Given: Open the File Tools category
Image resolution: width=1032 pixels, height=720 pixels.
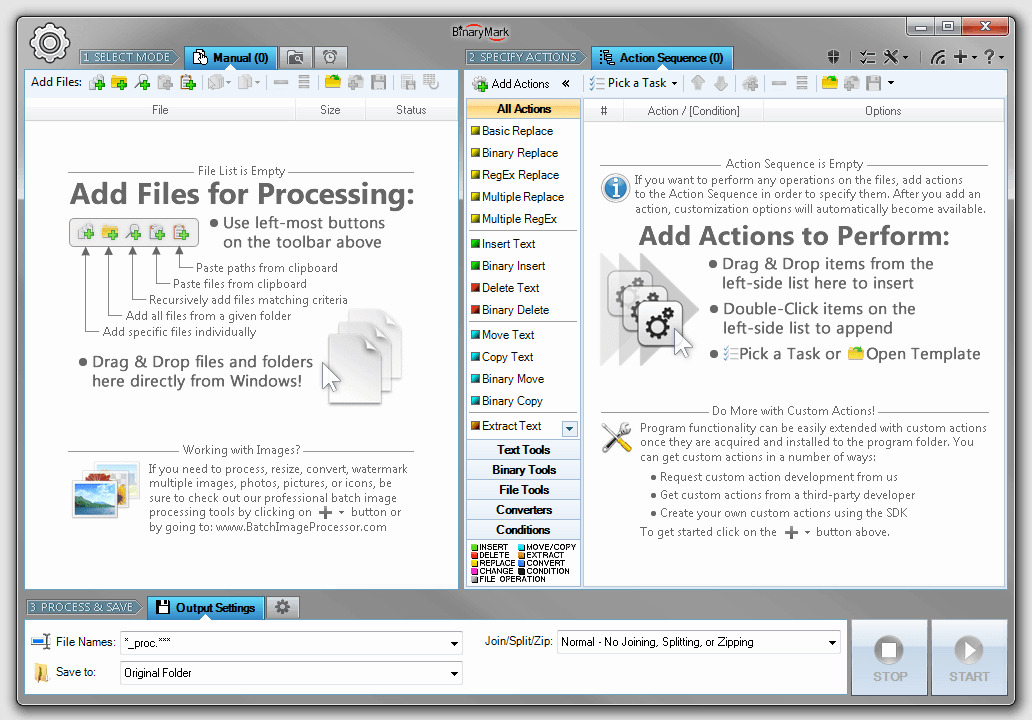Looking at the screenshot, I should pos(523,490).
